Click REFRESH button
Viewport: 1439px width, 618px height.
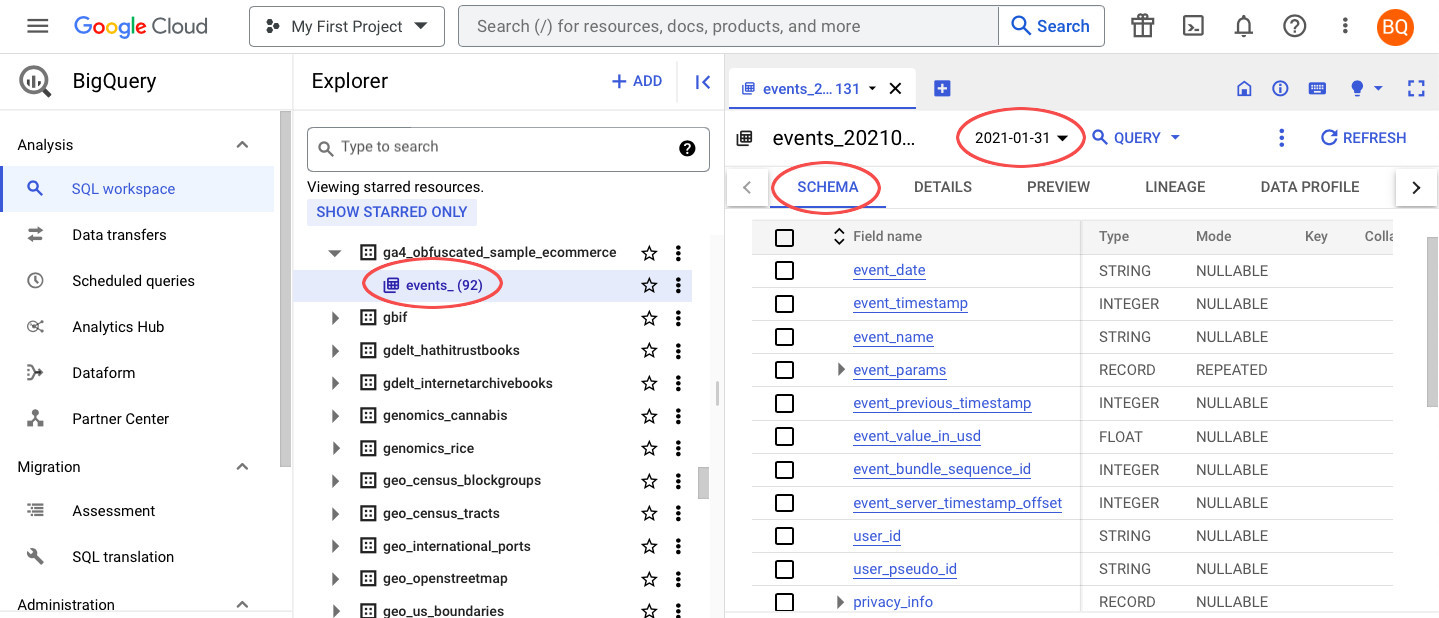[1364, 138]
